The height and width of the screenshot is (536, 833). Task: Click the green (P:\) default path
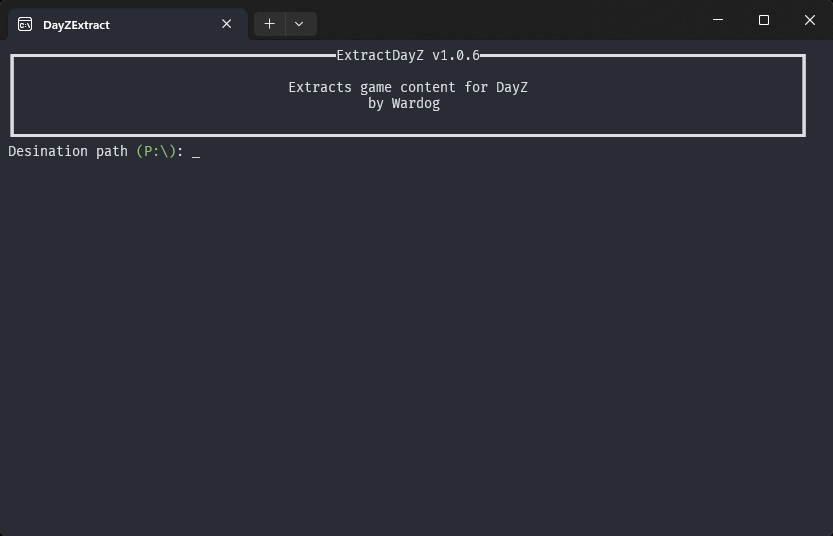[x=156, y=151]
